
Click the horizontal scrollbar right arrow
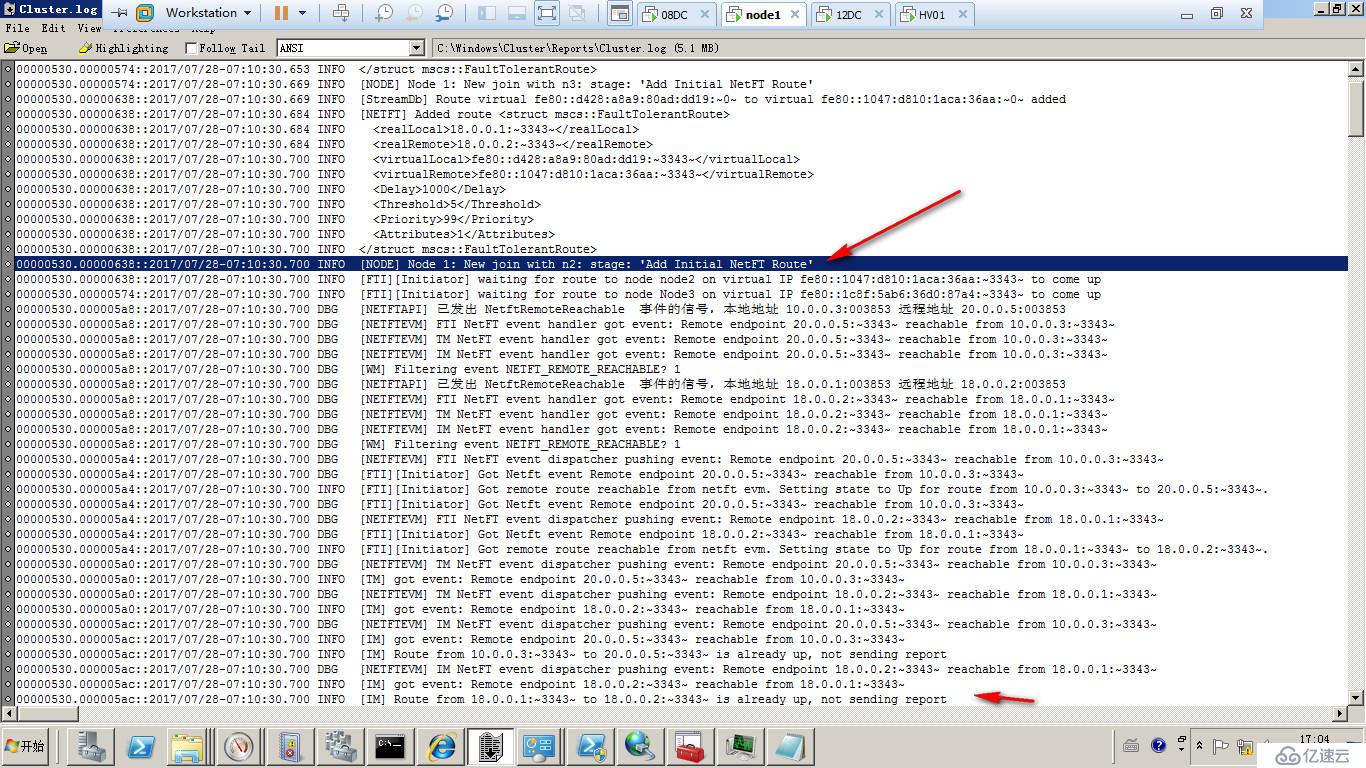1340,713
